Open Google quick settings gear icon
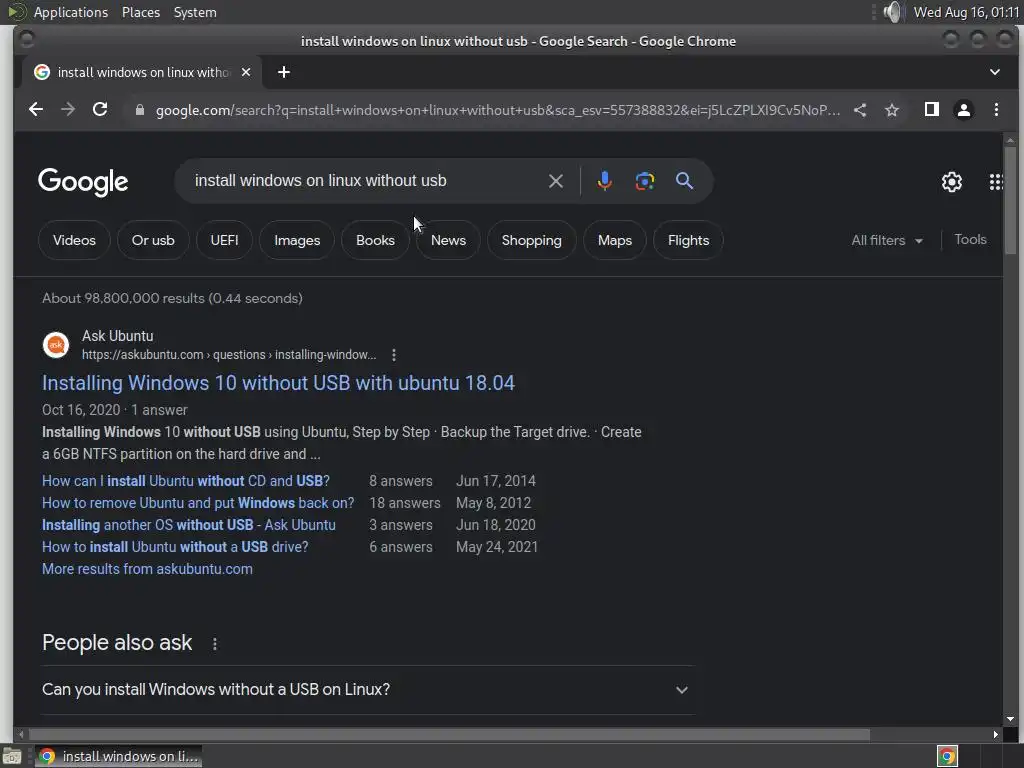Viewport: 1024px width, 768px height. pyautogui.click(x=952, y=182)
